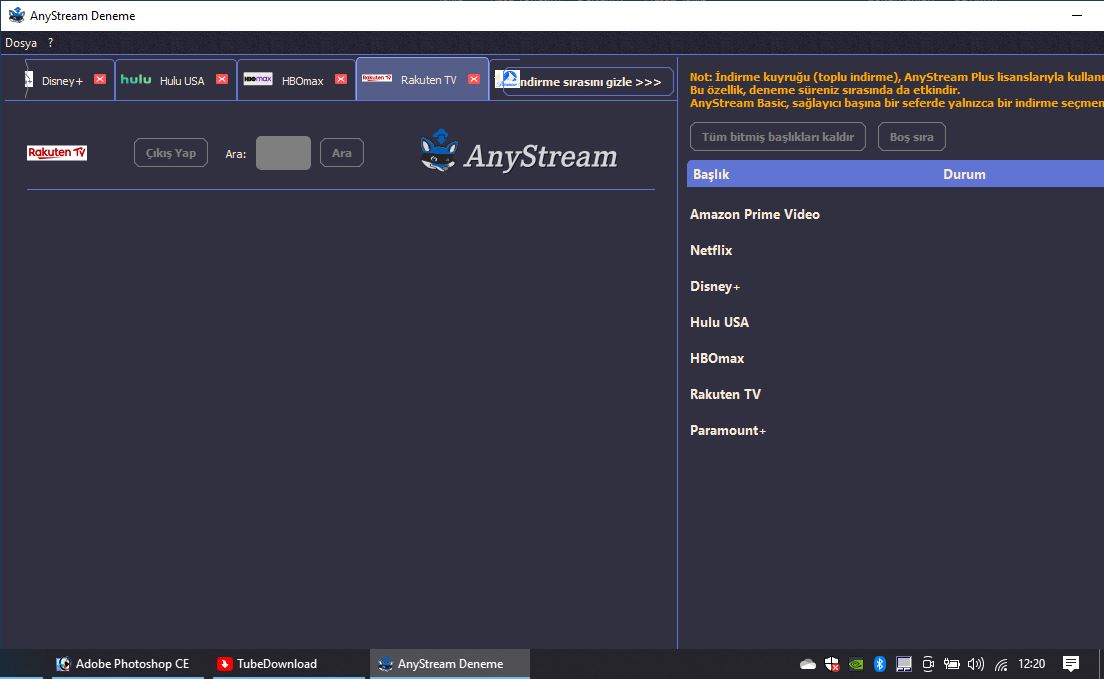Close the Hulu USA tab
1104x679 pixels.
[x=222, y=79]
